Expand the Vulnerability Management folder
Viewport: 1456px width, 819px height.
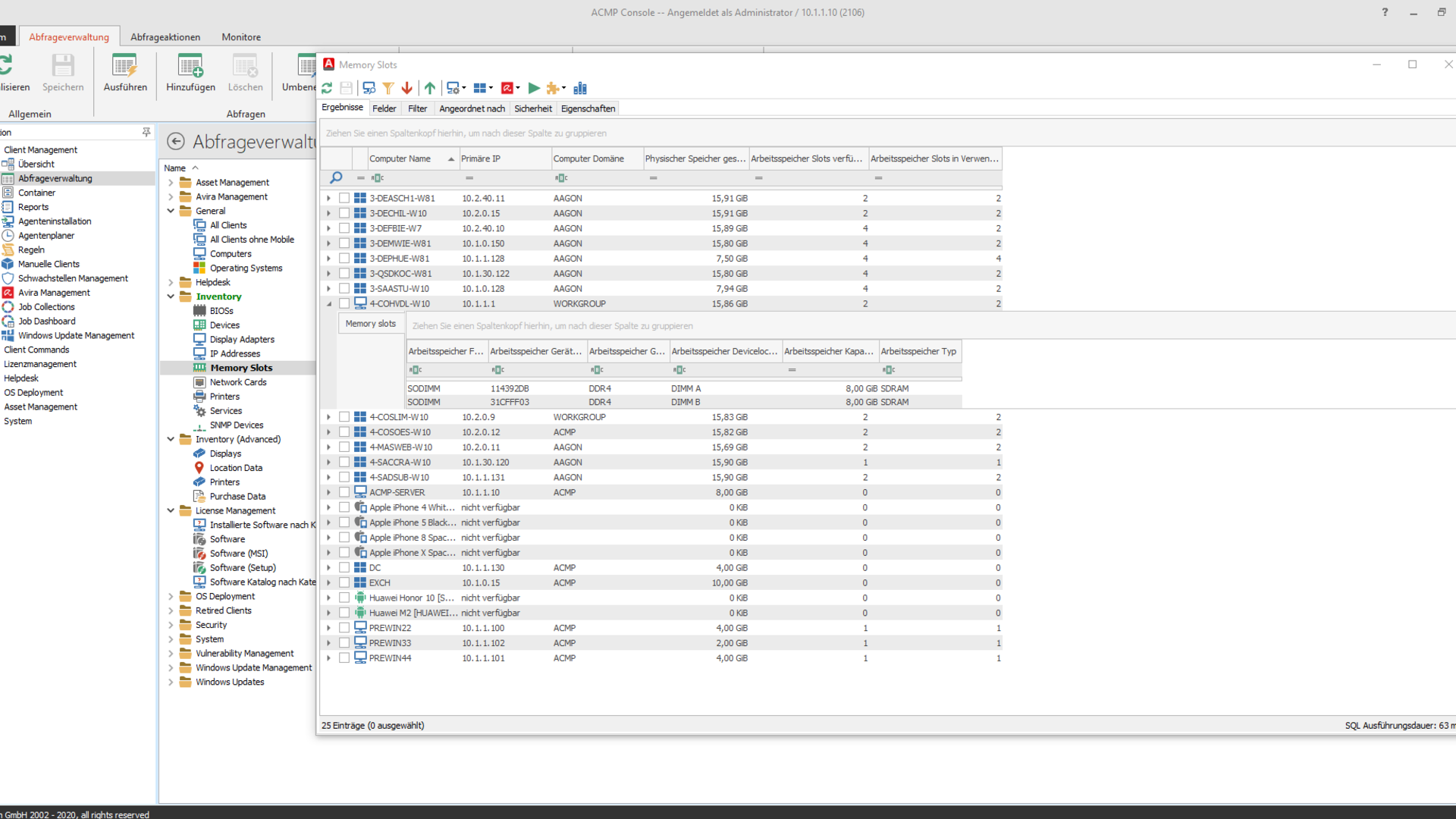(x=171, y=654)
